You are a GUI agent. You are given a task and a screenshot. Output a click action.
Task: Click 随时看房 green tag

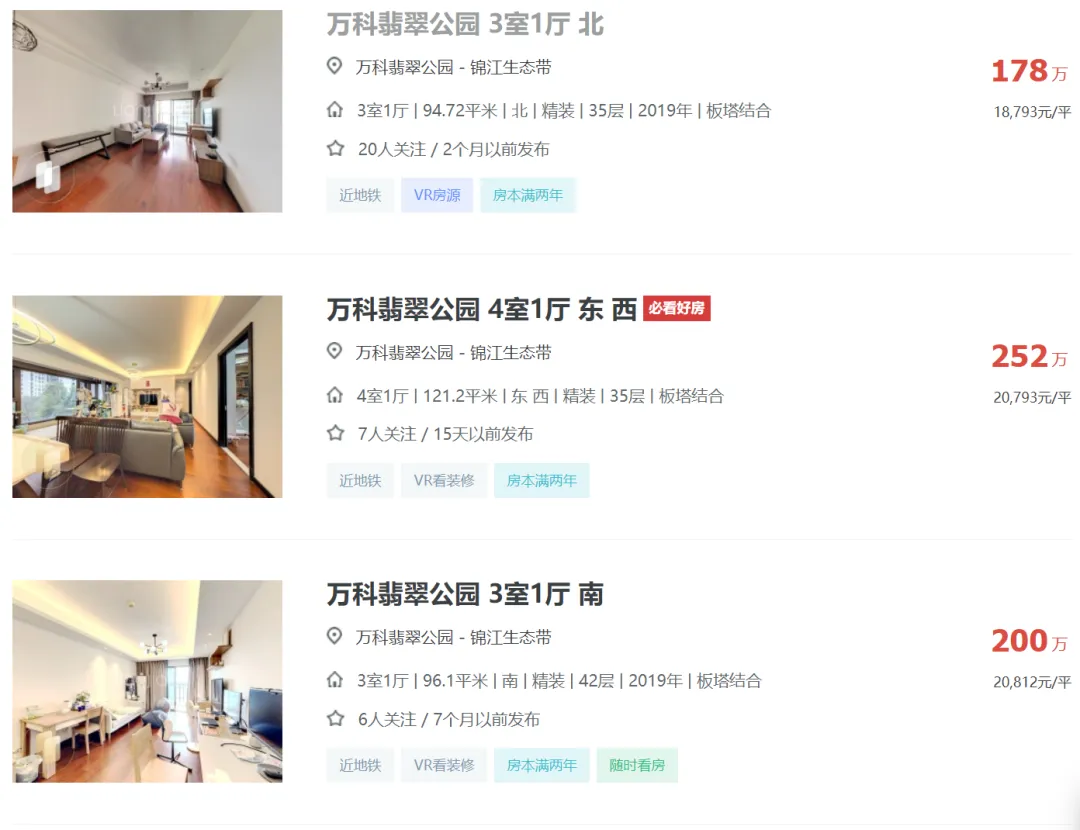coord(637,765)
